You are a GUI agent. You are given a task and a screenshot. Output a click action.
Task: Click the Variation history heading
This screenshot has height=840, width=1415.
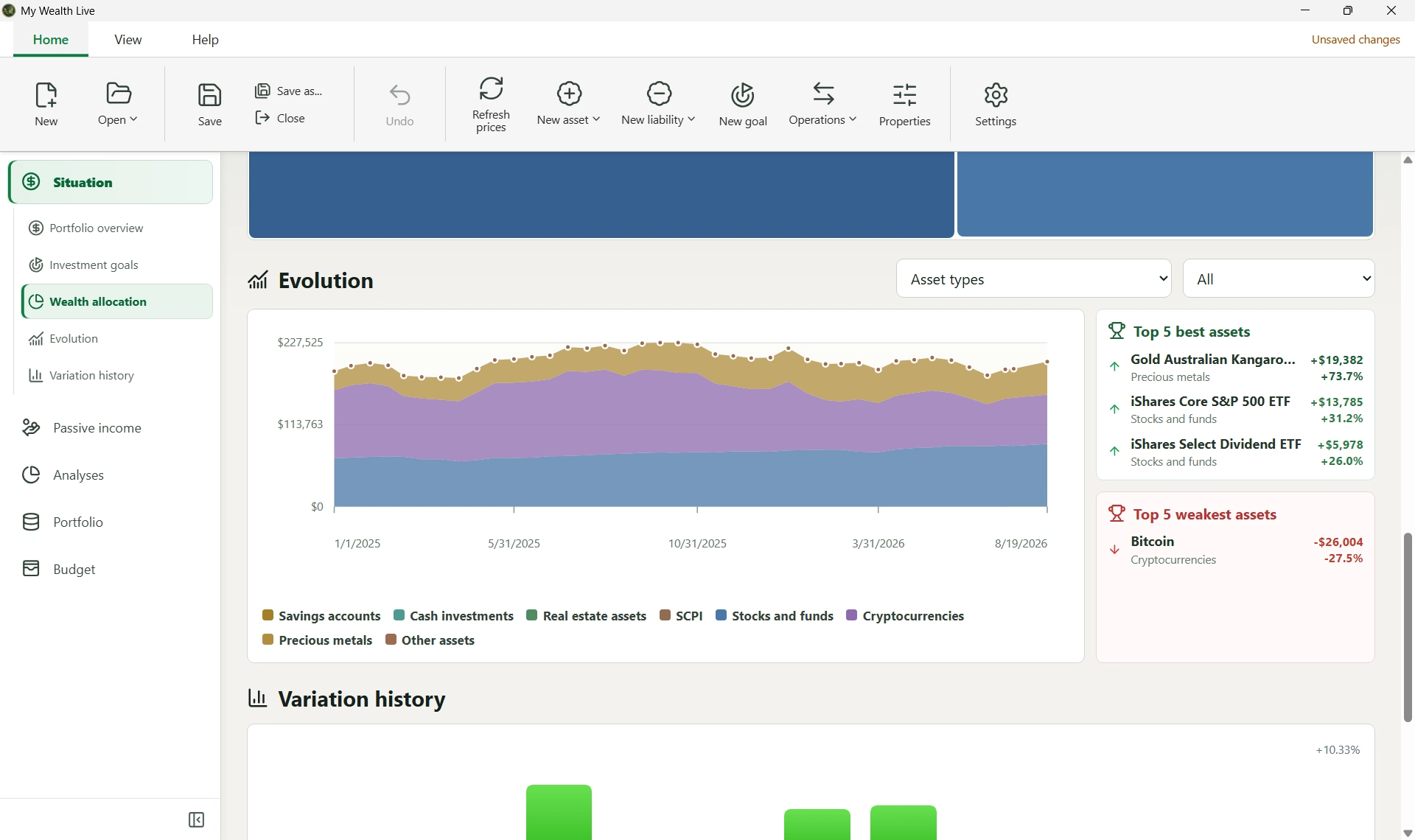point(362,699)
